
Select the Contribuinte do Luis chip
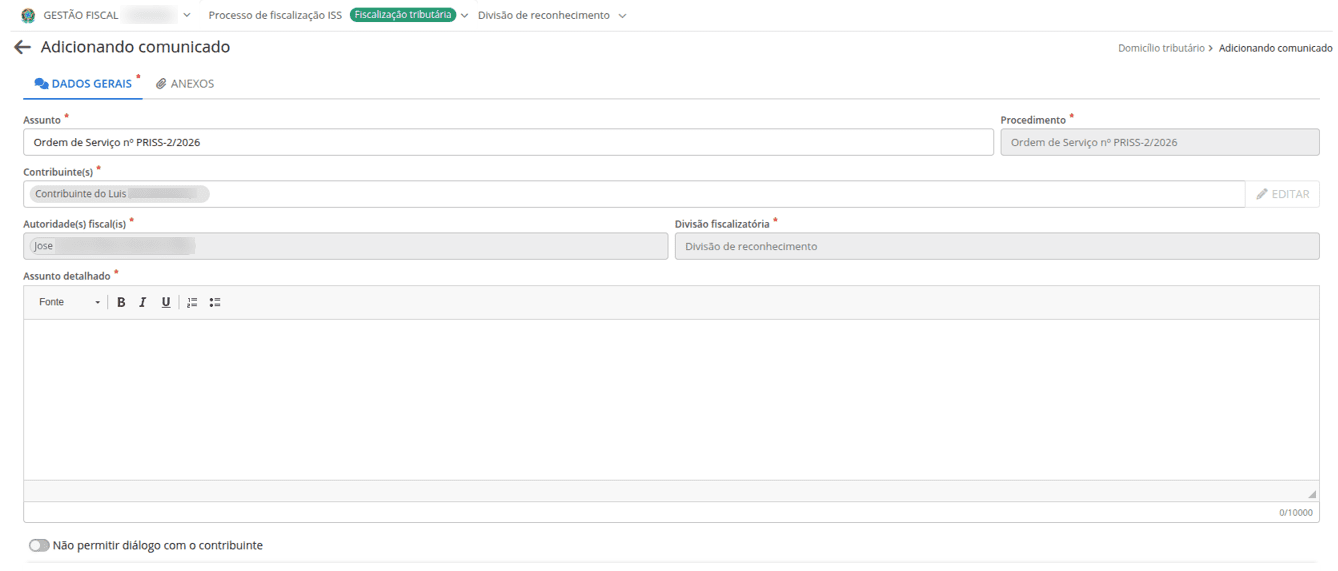click(119, 194)
